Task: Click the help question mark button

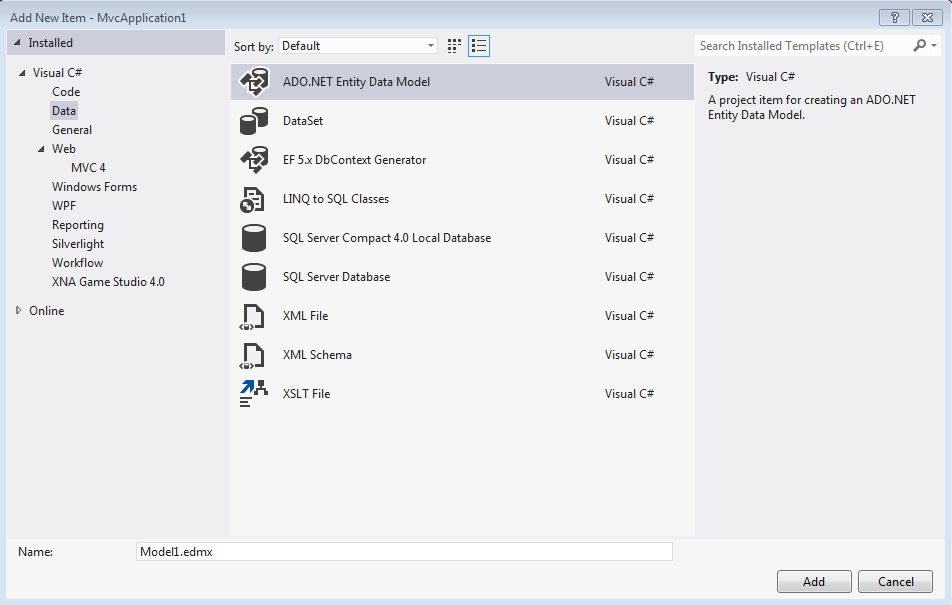Action: 893,17
